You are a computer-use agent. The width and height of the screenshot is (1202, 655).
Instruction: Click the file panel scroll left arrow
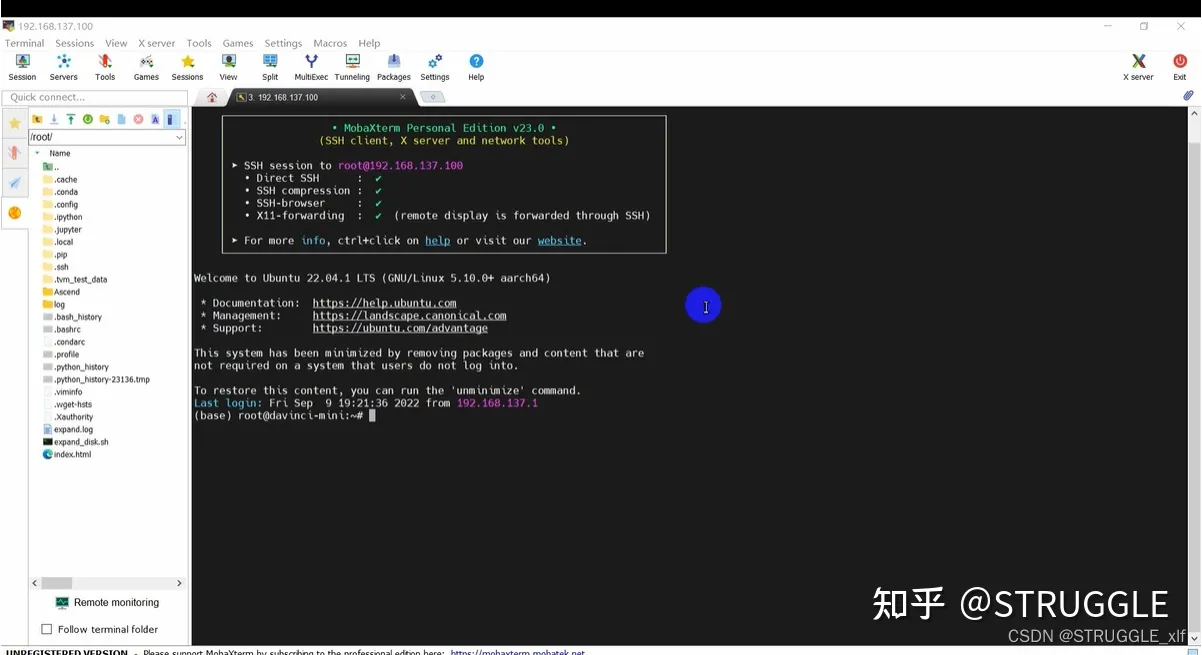pos(35,582)
